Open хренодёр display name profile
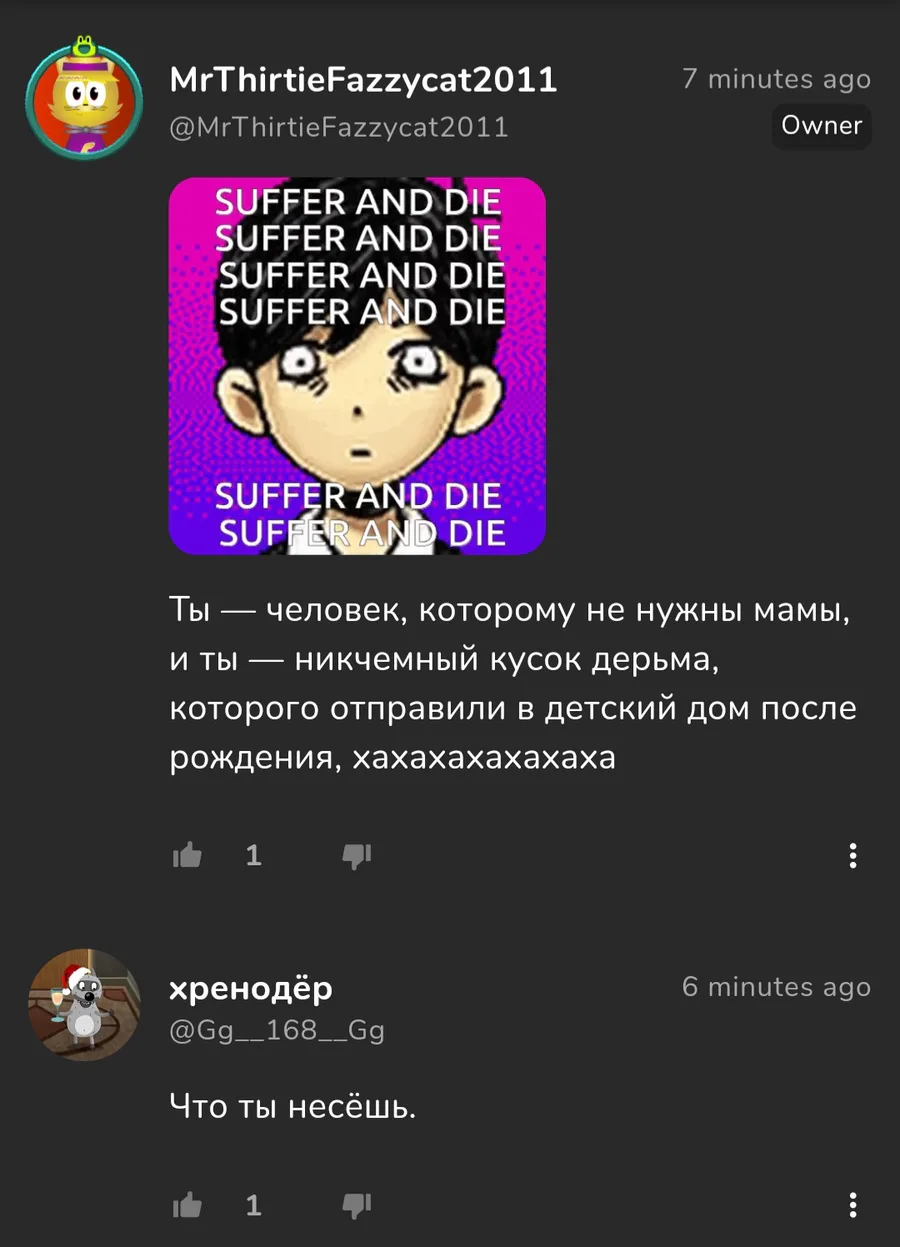Screen dimensions: 900x1247 tap(251, 988)
